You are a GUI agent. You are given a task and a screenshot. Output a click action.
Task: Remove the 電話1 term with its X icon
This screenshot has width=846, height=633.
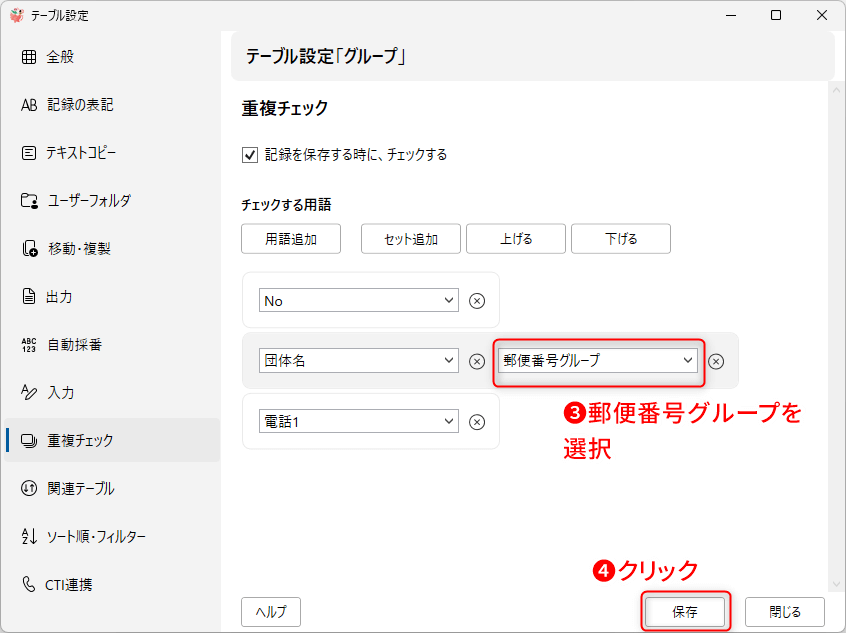point(477,422)
